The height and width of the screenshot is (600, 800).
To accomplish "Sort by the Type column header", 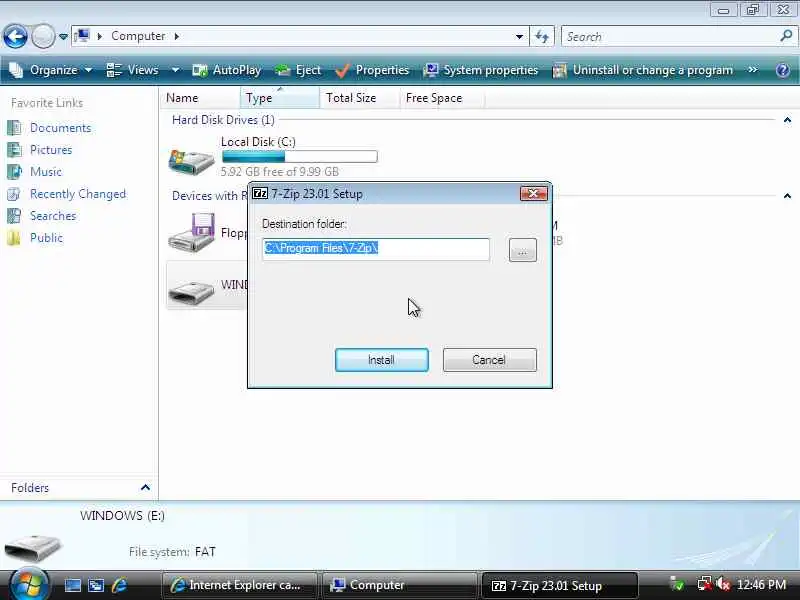I will coord(280,98).
